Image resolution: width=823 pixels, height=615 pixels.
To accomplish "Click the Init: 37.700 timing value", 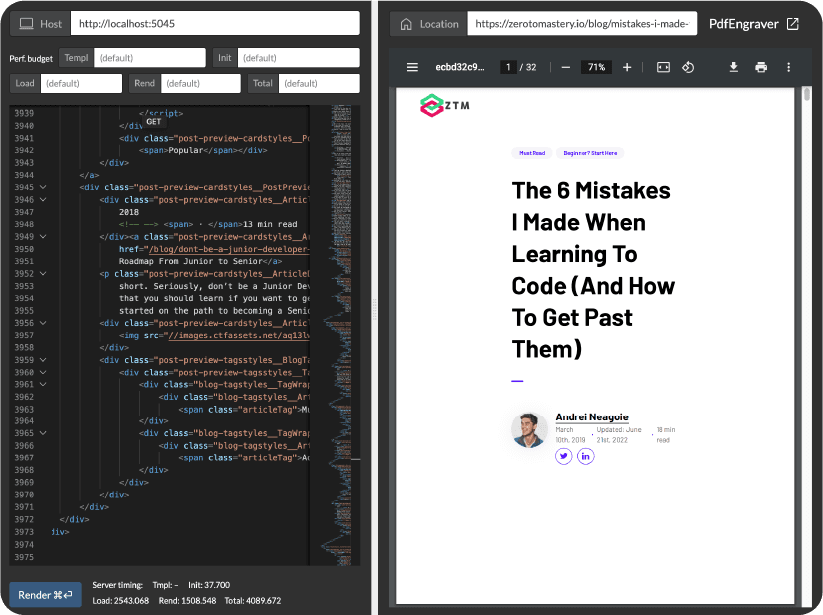I will point(209,585).
